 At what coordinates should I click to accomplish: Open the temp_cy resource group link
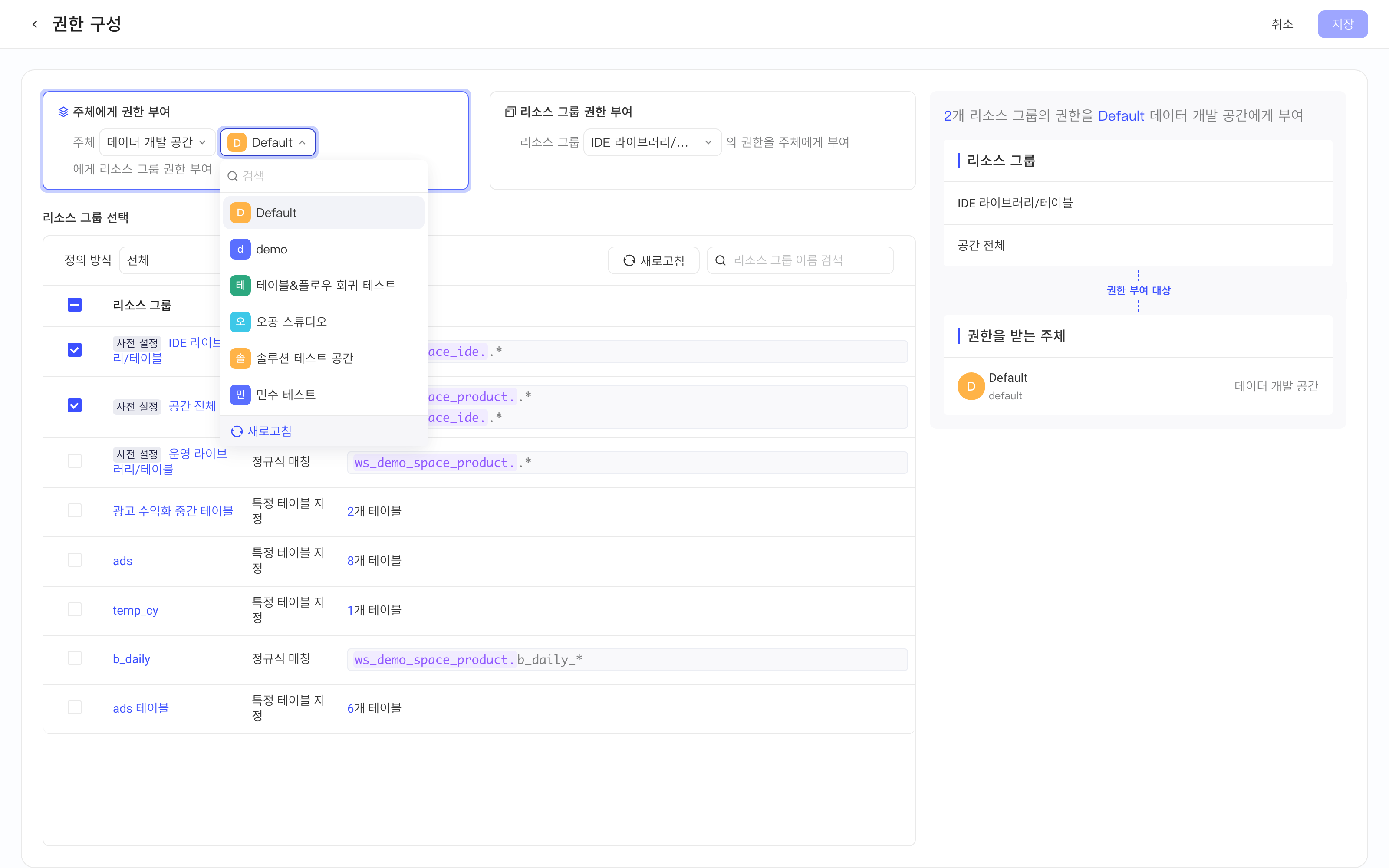[x=135, y=610]
